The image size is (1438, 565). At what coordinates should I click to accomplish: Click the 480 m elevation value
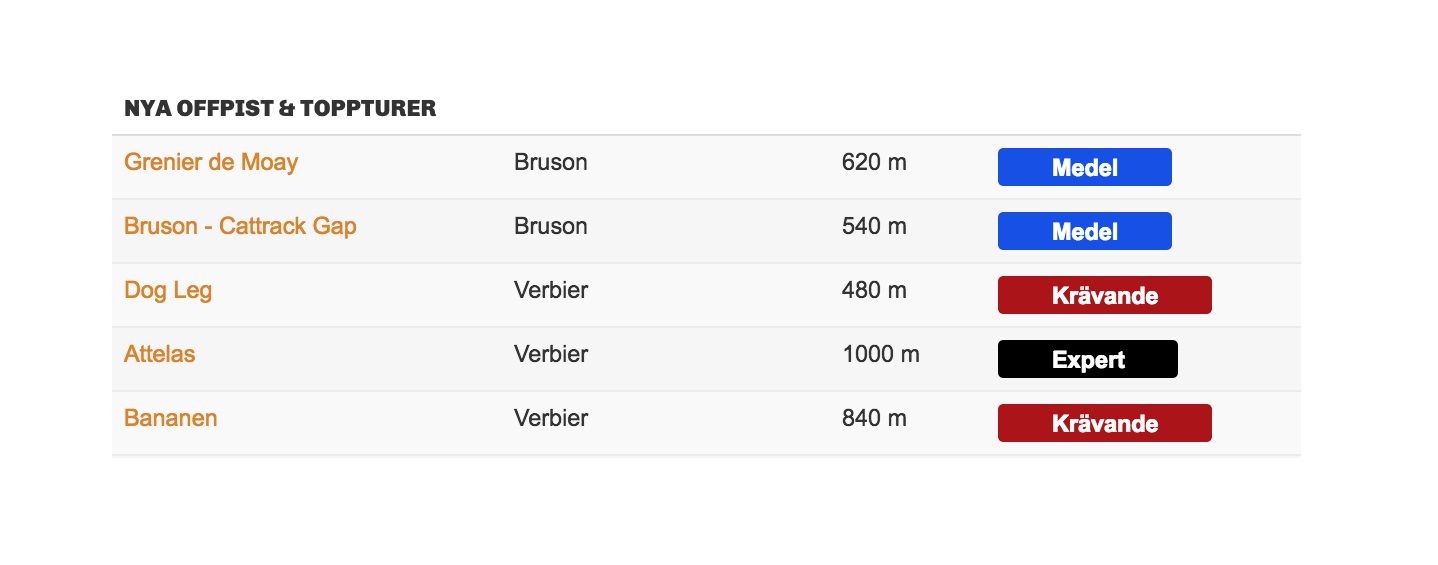[x=874, y=290]
